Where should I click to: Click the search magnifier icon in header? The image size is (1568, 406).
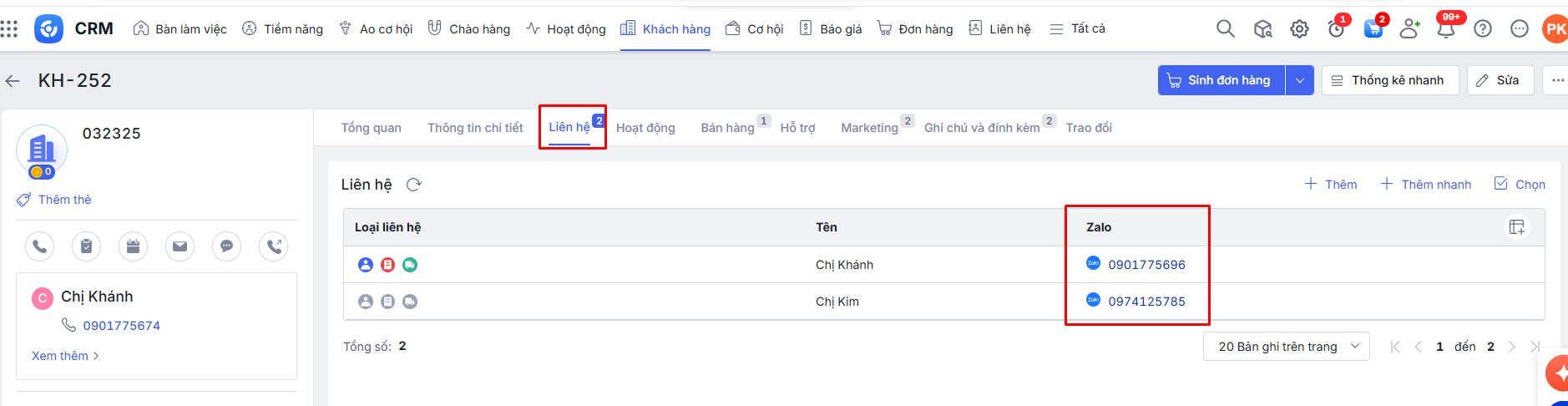[x=1225, y=29]
